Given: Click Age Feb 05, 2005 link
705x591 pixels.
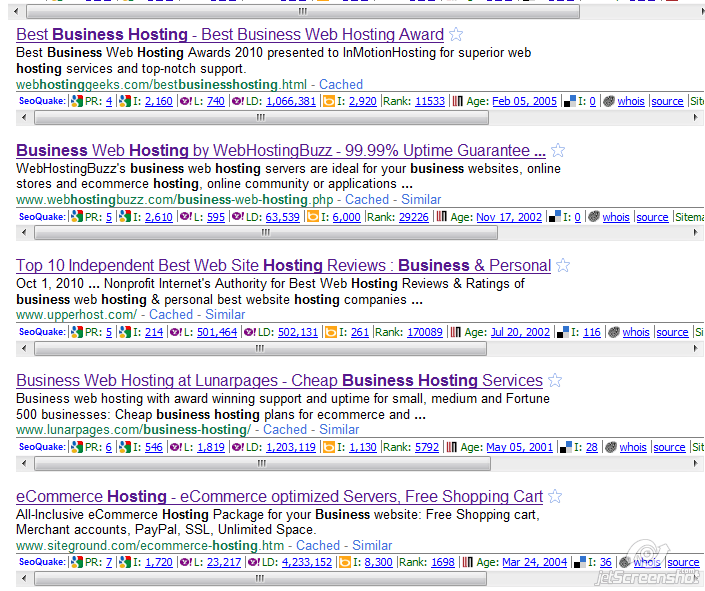Looking at the screenshot, I should [x=524, y=102].
